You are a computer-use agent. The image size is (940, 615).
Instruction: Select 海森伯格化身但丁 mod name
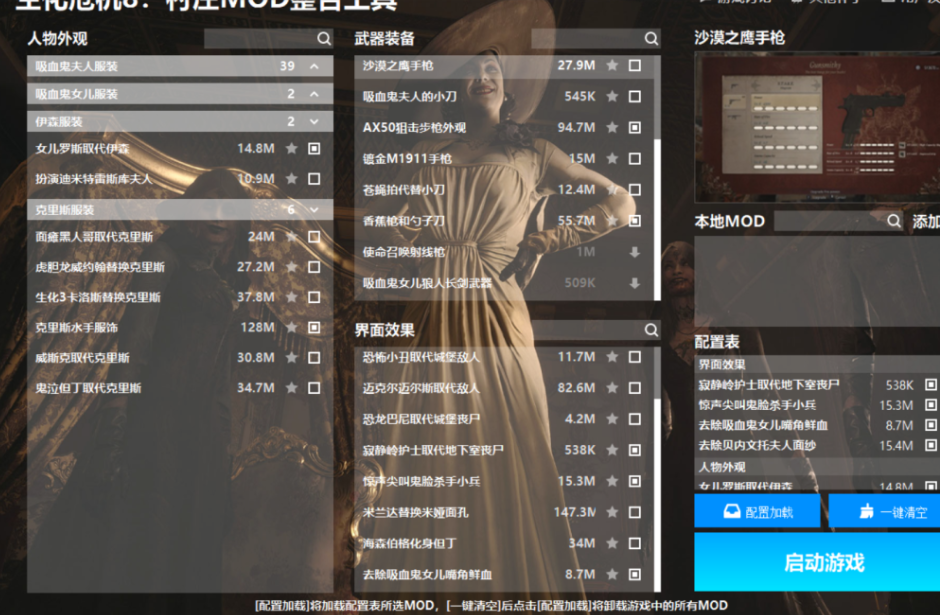pyautogui.click(x=409, y=543)
